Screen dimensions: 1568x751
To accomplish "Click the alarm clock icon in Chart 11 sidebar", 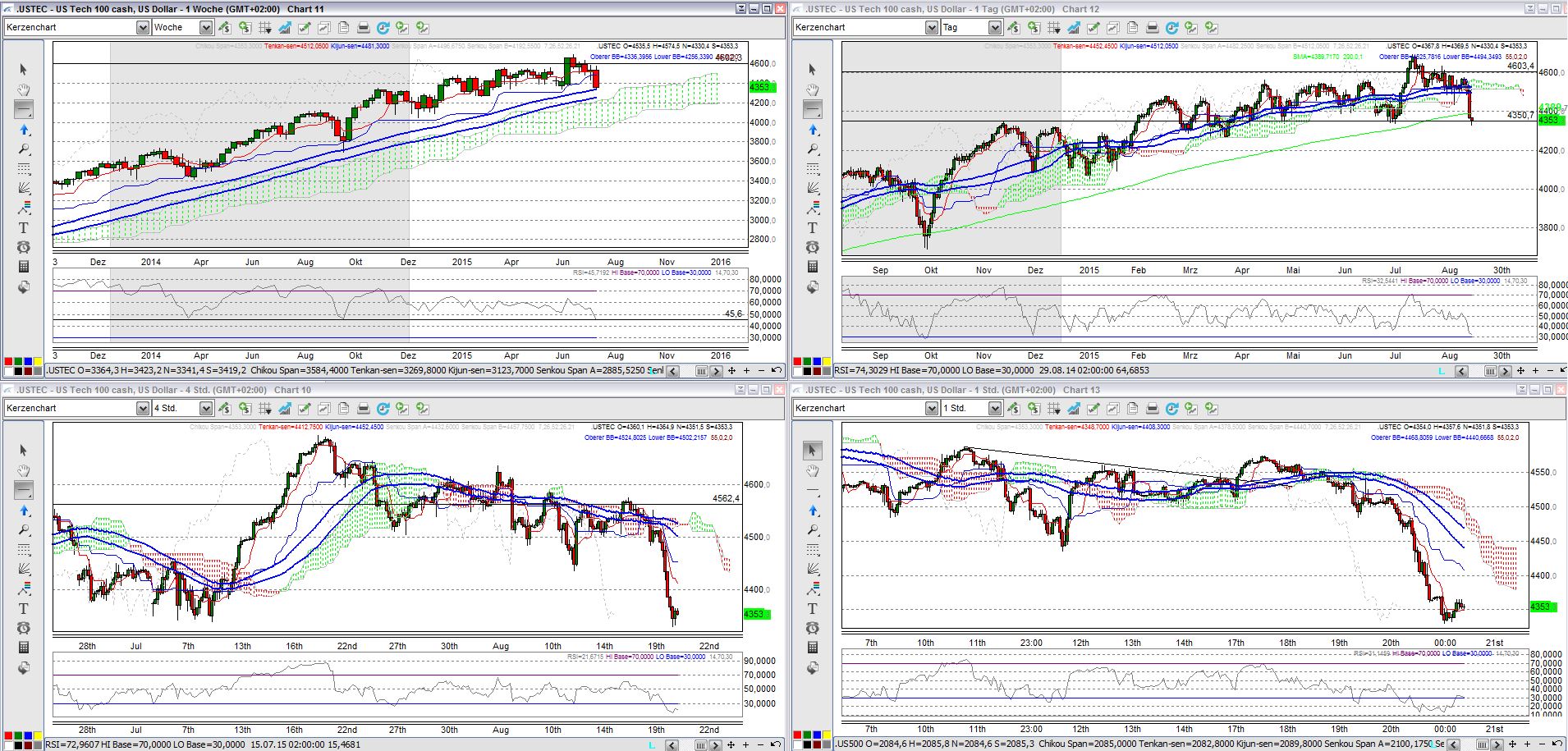I will (24, 247).
